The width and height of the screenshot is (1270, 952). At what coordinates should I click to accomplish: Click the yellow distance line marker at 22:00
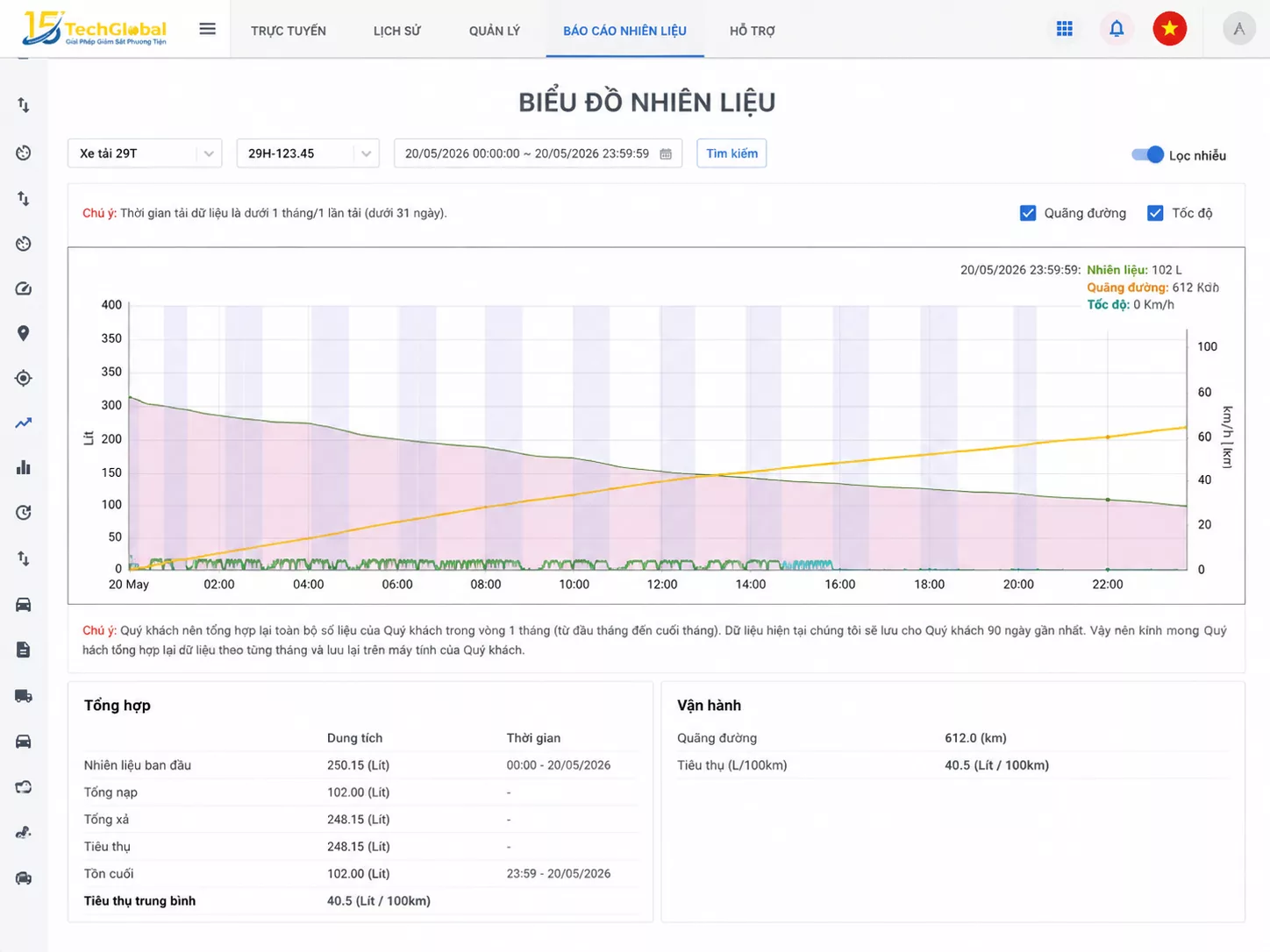tap(1108, 437)
